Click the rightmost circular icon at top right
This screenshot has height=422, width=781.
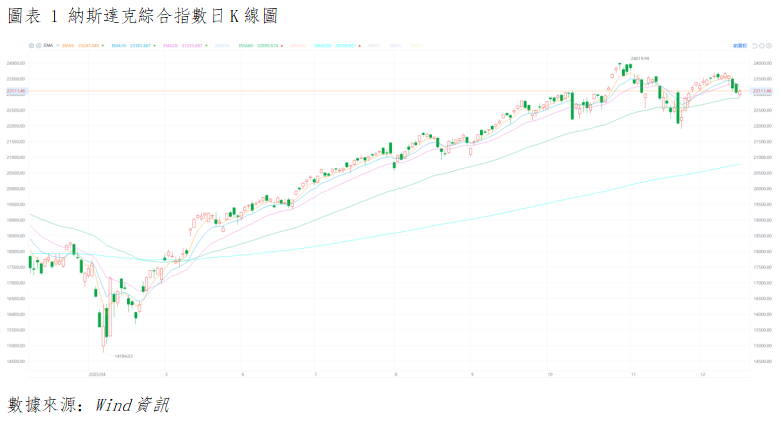tap(769, 45)
